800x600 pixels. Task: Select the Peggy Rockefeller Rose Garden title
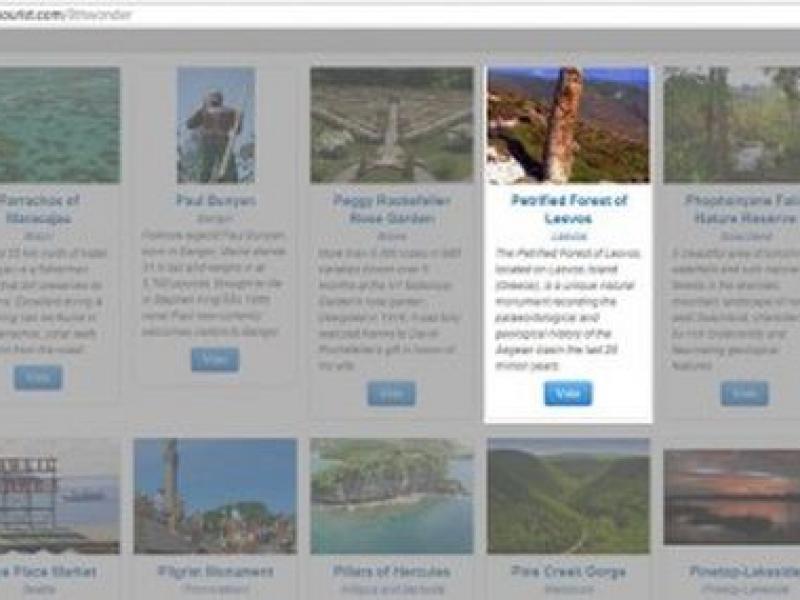point(391,209)
